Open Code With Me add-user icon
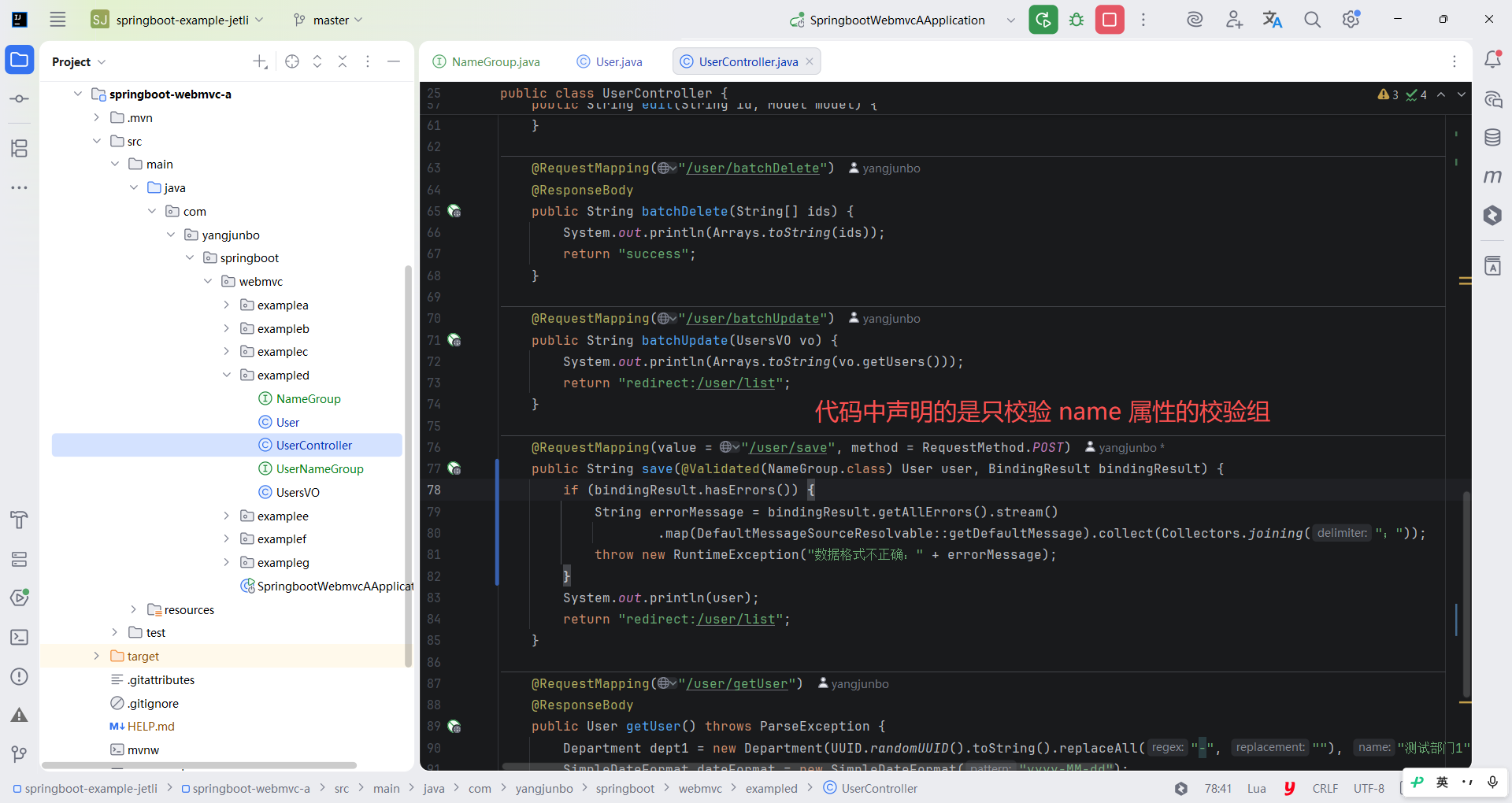Viewport: 1512px width, 803px height. 1234,20
